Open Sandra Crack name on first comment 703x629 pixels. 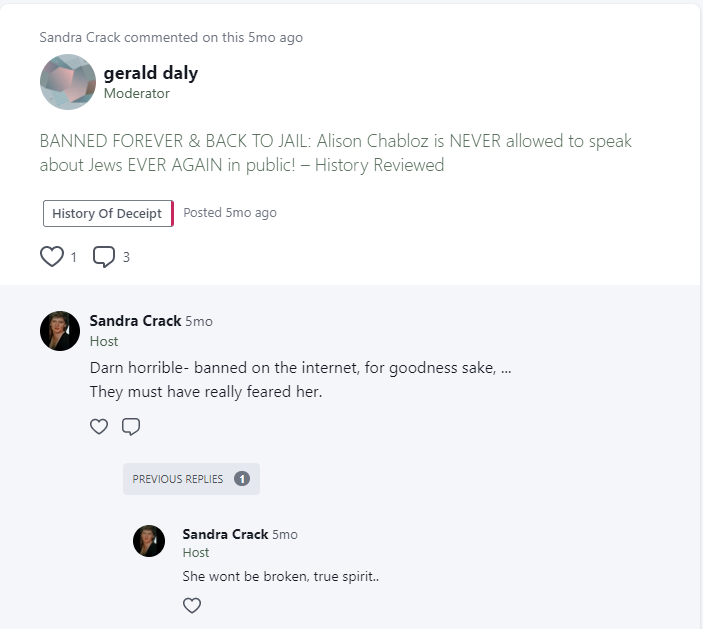[x=135, y=321]
